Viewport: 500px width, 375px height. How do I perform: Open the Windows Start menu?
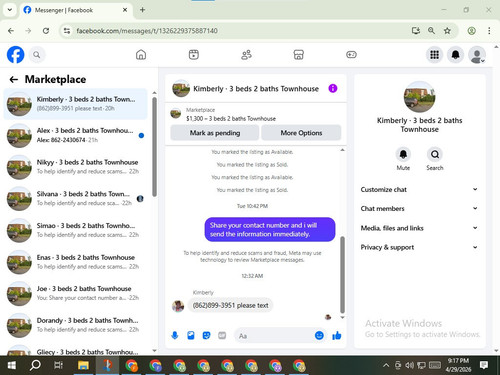(12, 365)
